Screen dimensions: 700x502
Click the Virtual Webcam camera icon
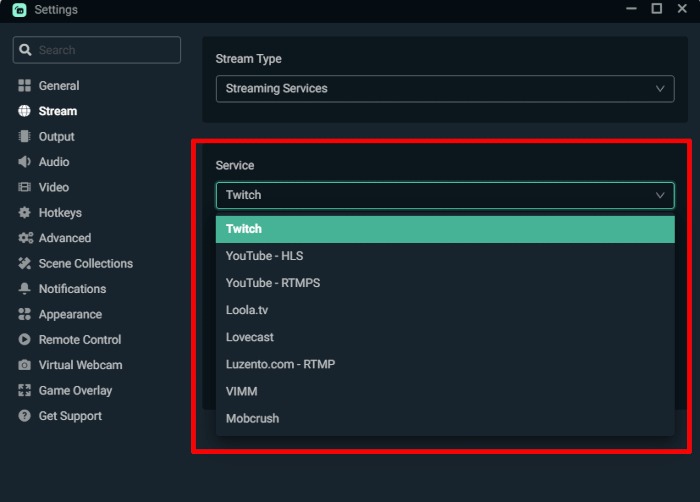point(24,365)
